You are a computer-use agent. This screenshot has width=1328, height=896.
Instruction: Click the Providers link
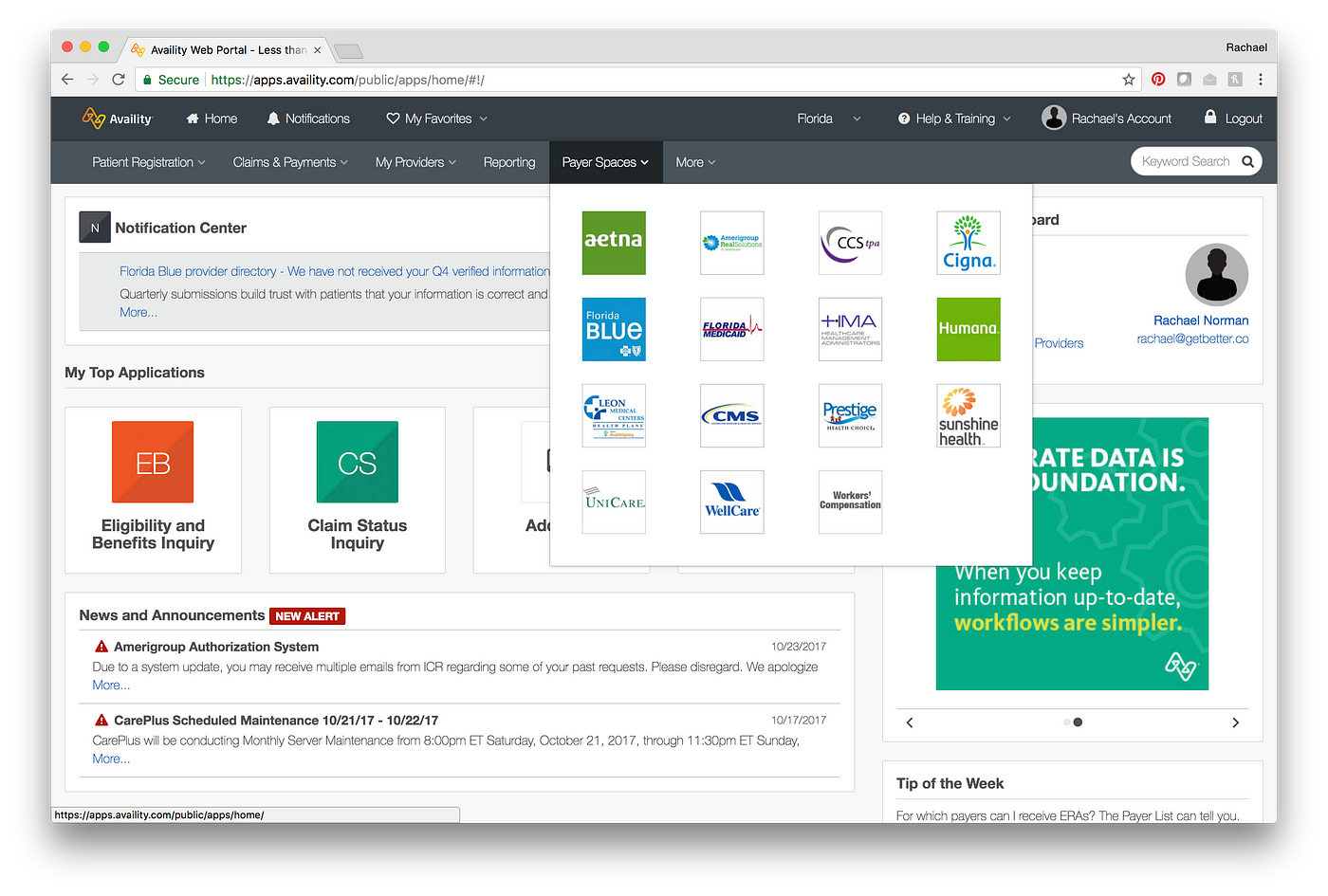(1059, 343)
